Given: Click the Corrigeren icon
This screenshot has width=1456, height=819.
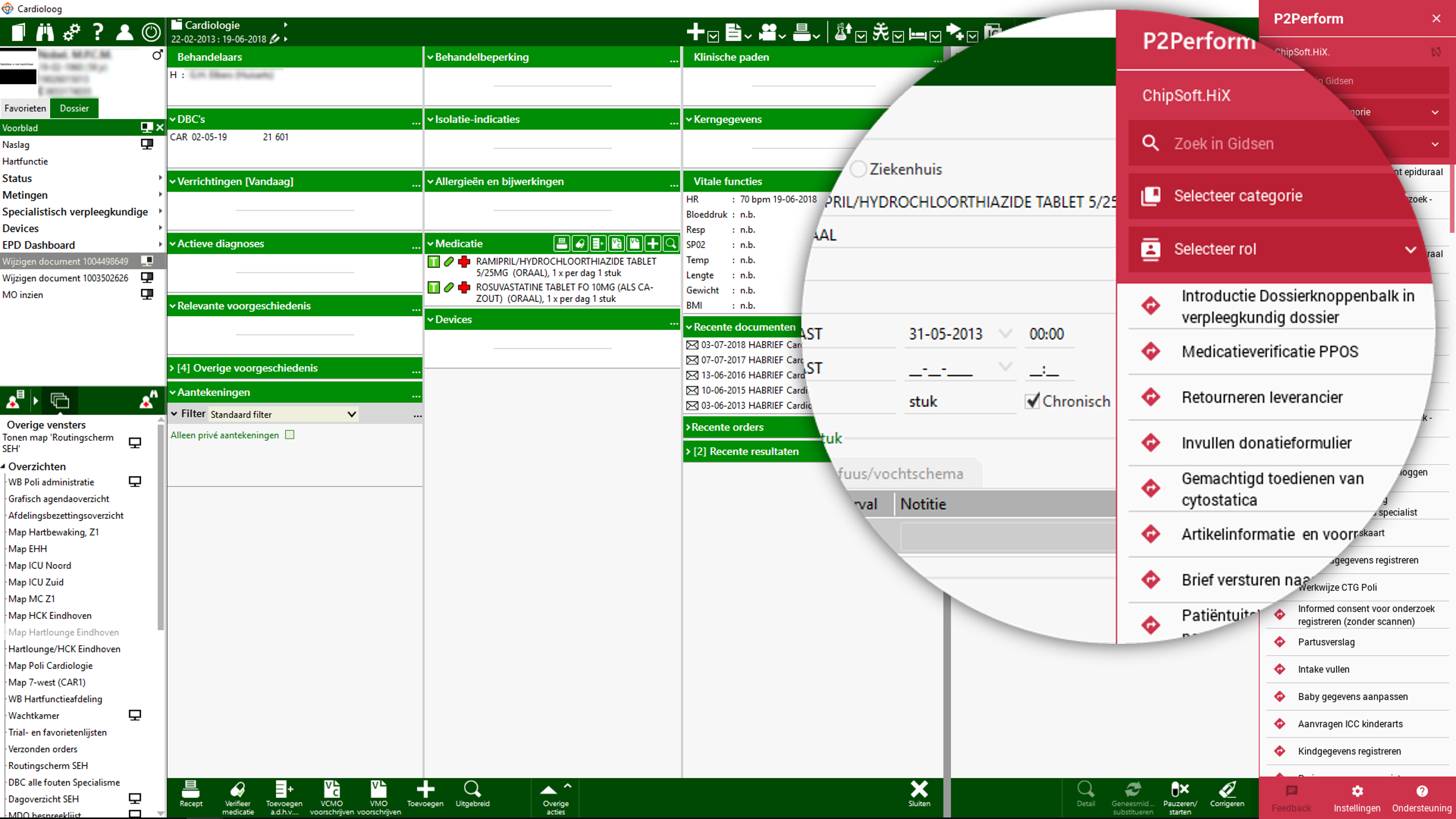Looking at the screenshot, I should [1227, 789].
